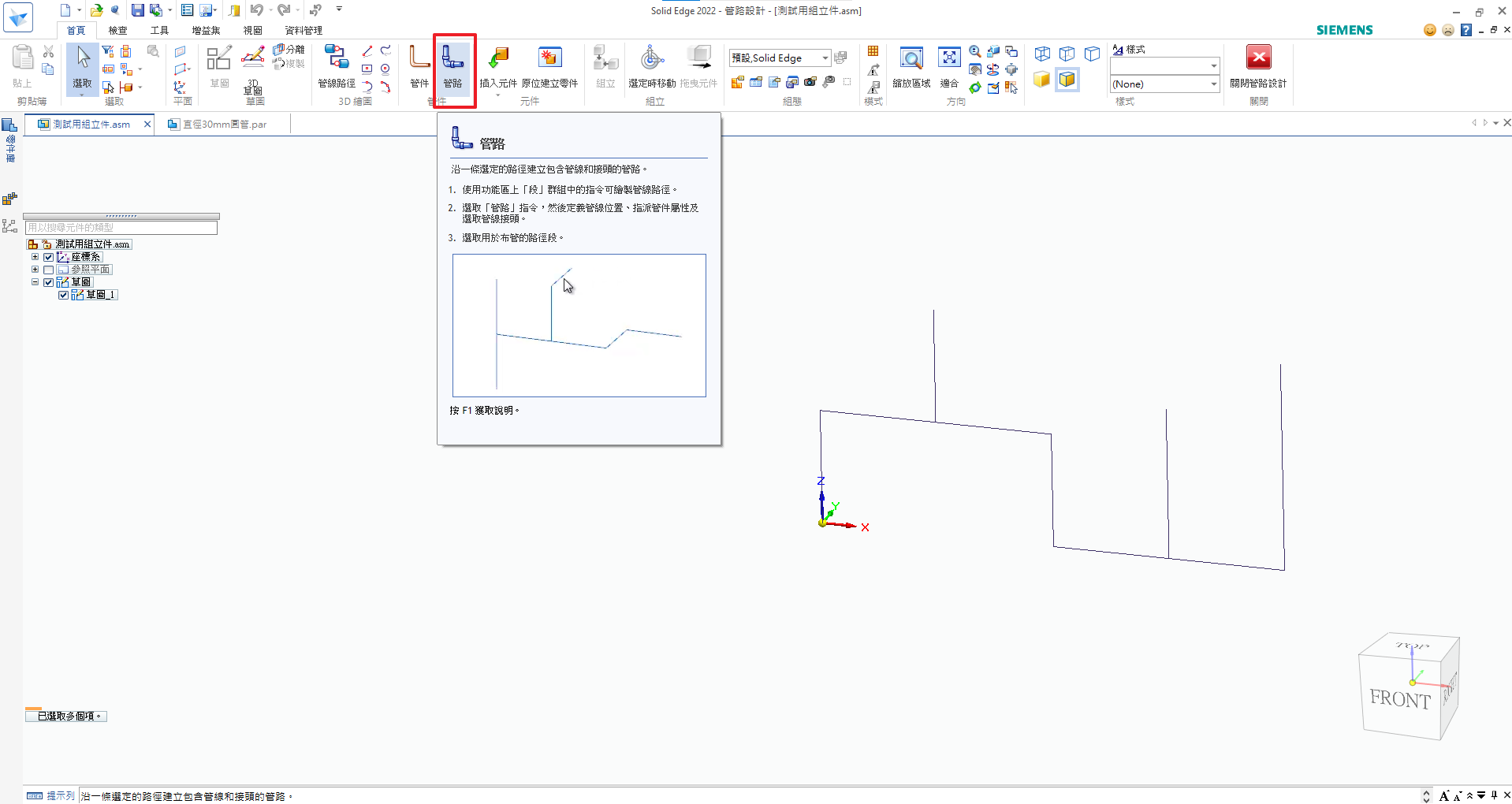Click the 選取 select arrow tool

[83, 63]
